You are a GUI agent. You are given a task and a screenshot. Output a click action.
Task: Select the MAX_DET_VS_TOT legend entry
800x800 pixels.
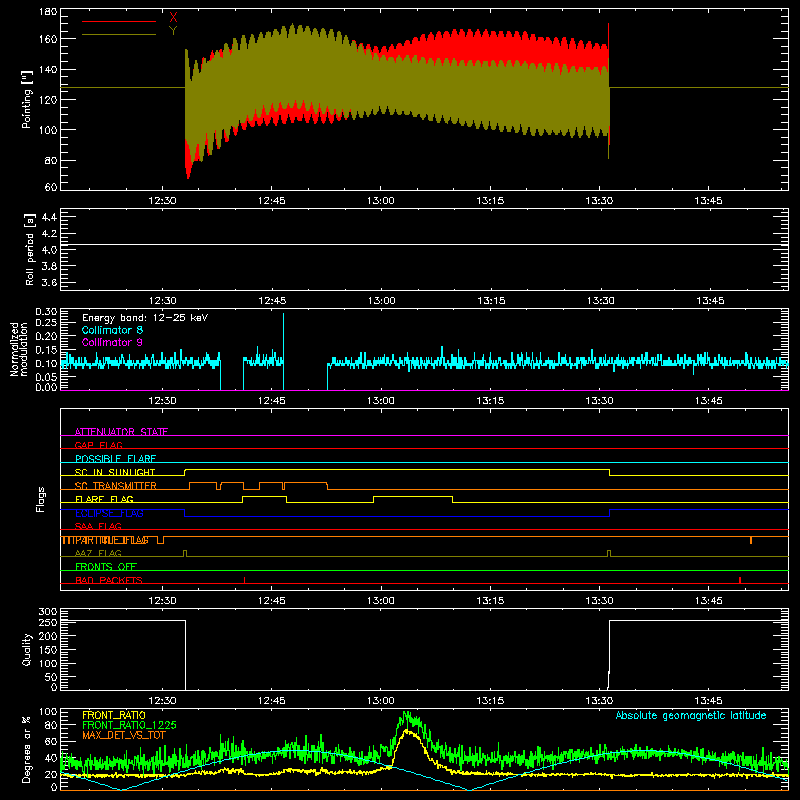point(124,735)
